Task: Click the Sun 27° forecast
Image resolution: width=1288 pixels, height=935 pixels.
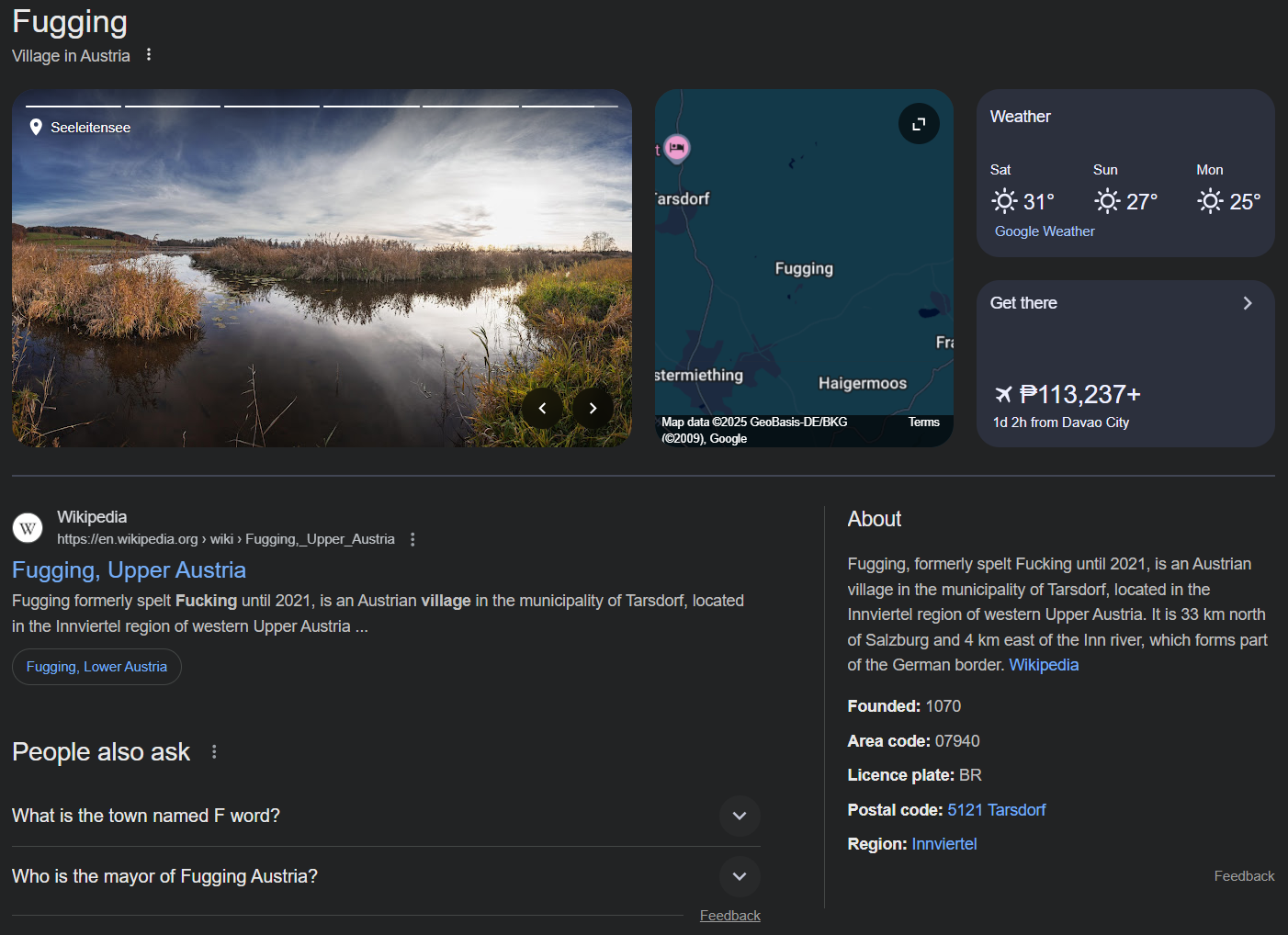Action: pyautogui.click(x=1125, y=189)
